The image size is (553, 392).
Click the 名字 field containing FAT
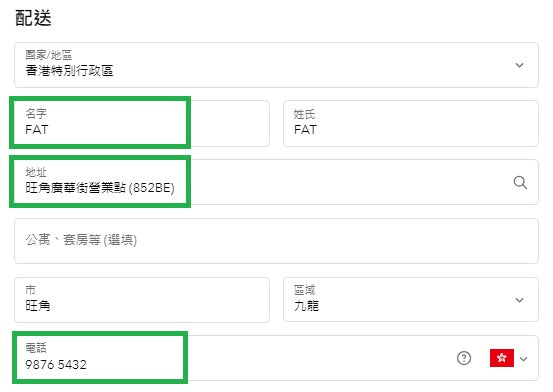[x=142, y=123]
